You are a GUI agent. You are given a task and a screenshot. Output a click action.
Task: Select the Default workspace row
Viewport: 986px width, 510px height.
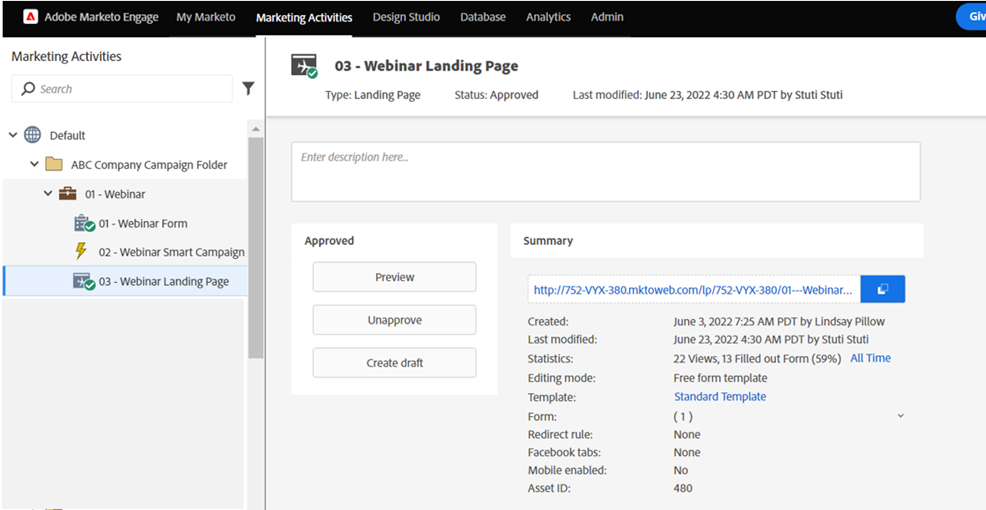tap(67, 135)
